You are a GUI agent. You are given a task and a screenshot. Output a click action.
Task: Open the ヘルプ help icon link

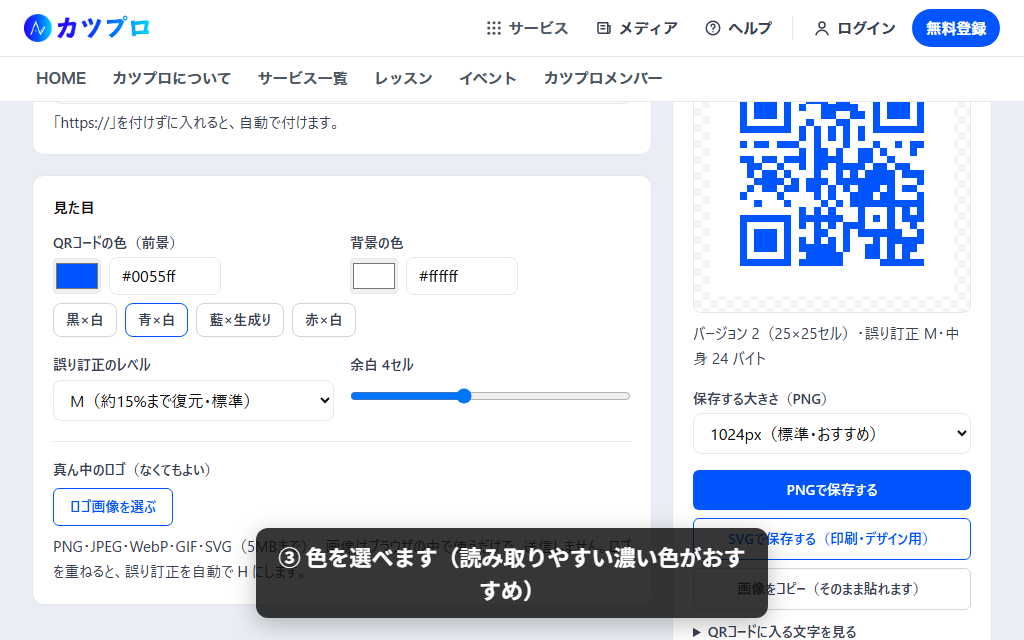click(x=738, y=28)
